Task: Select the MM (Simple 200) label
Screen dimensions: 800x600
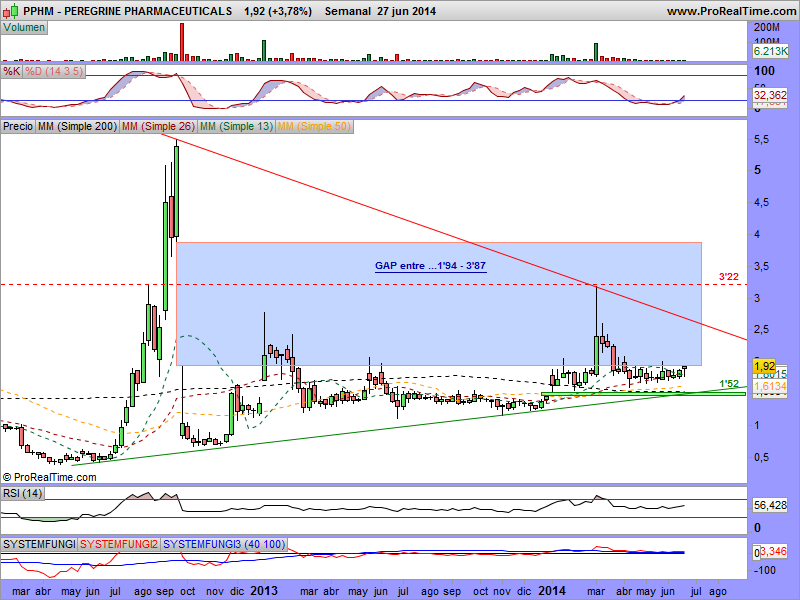Action: [x=77, y=126]
